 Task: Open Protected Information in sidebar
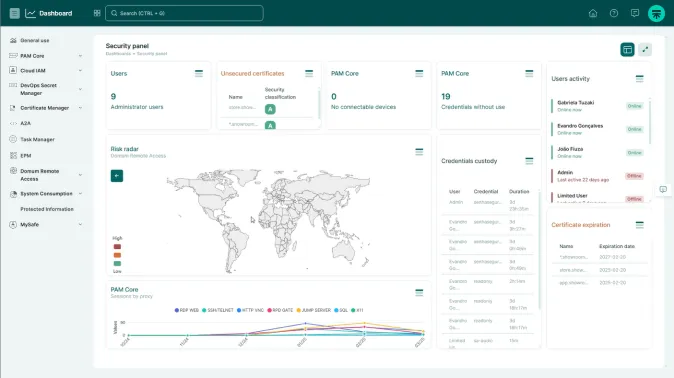tap(46, 209)
